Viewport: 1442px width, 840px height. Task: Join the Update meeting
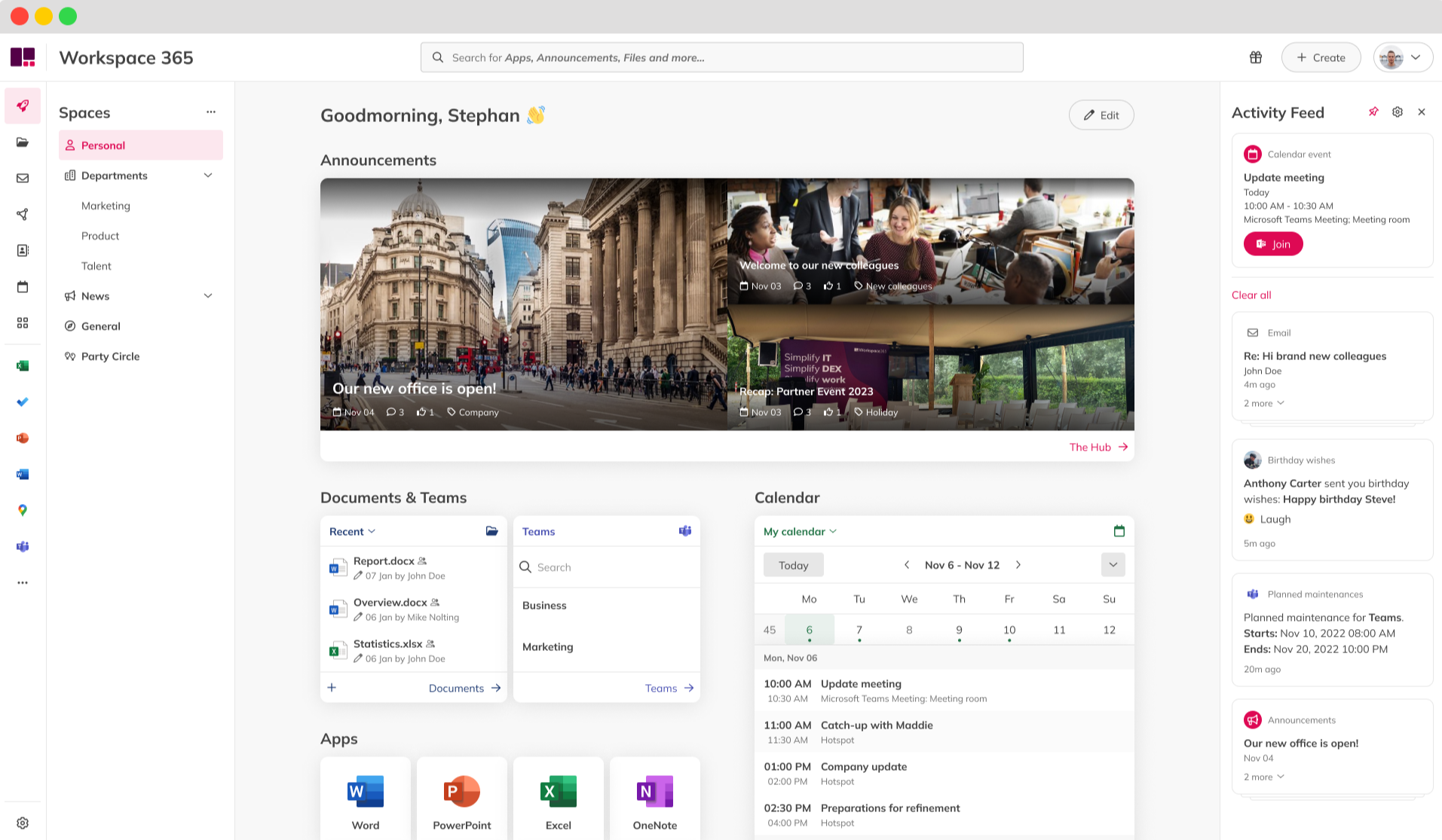pyautogui.click(x=1273, y=243)
